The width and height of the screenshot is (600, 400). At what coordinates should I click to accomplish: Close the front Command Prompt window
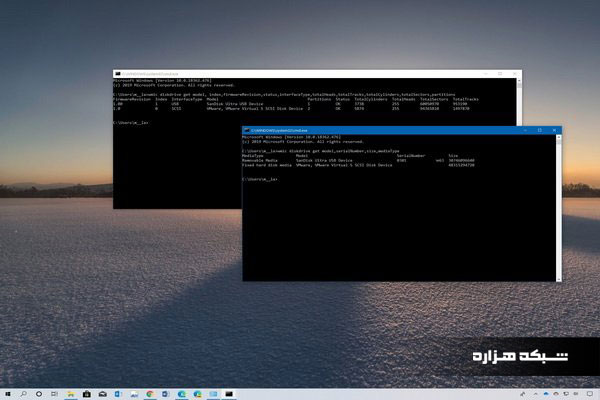(554, 131)
